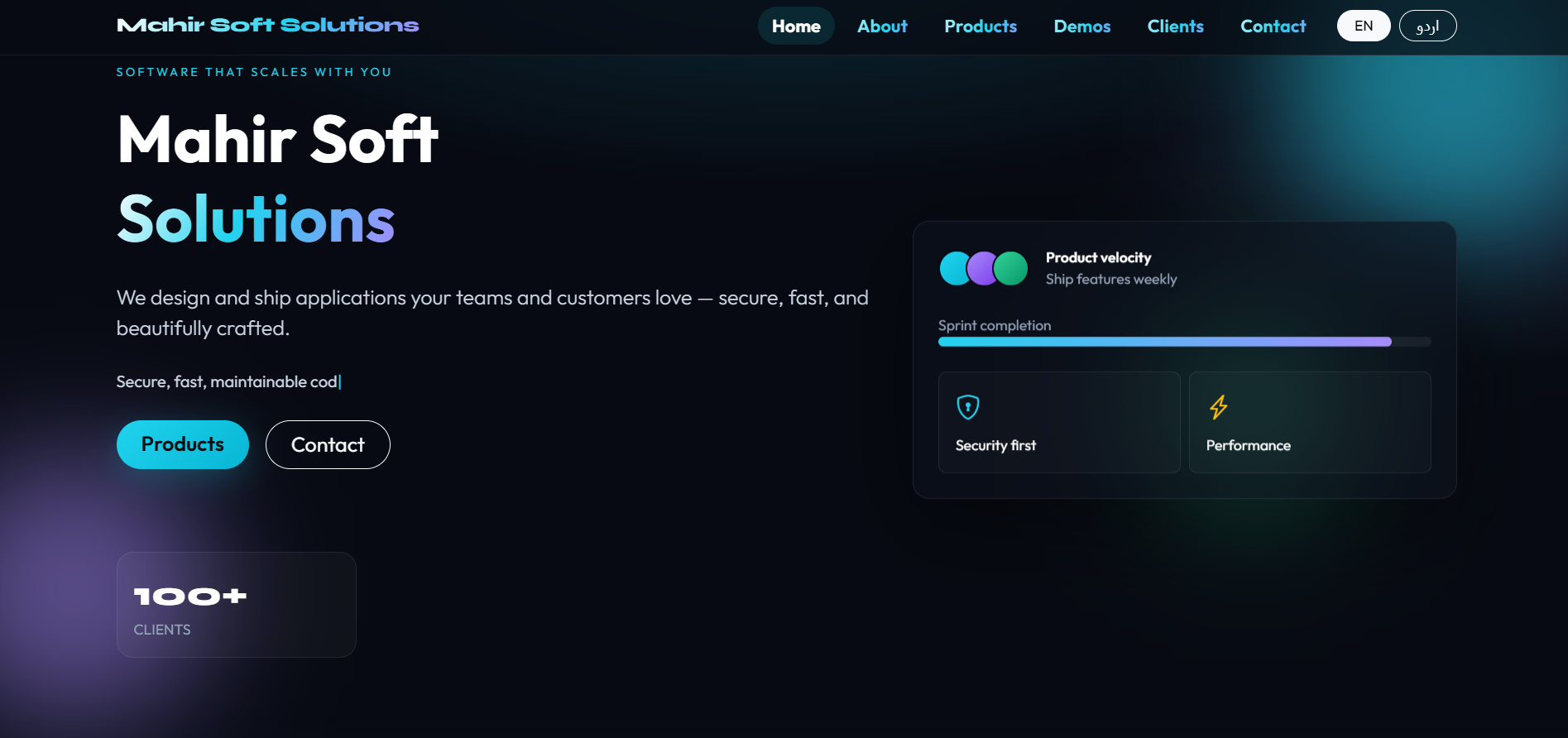
Task: Switch language to EN
Action: tap(1364, 26)
